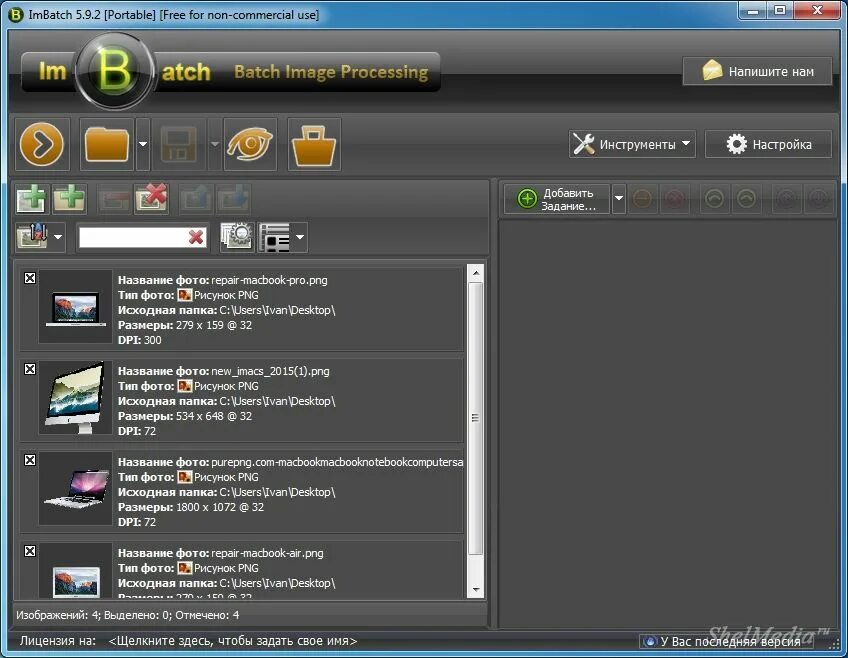Remove all images with red X icon

pos(151,198)
